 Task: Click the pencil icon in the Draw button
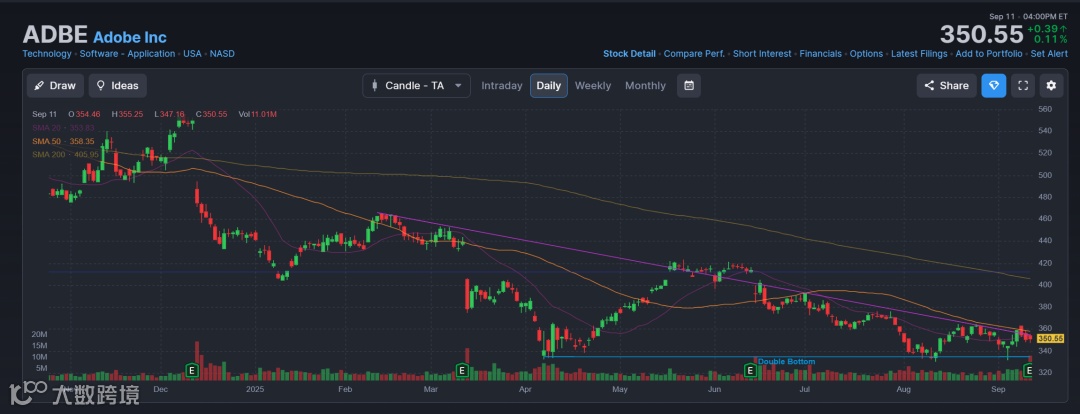pos(40,85)
